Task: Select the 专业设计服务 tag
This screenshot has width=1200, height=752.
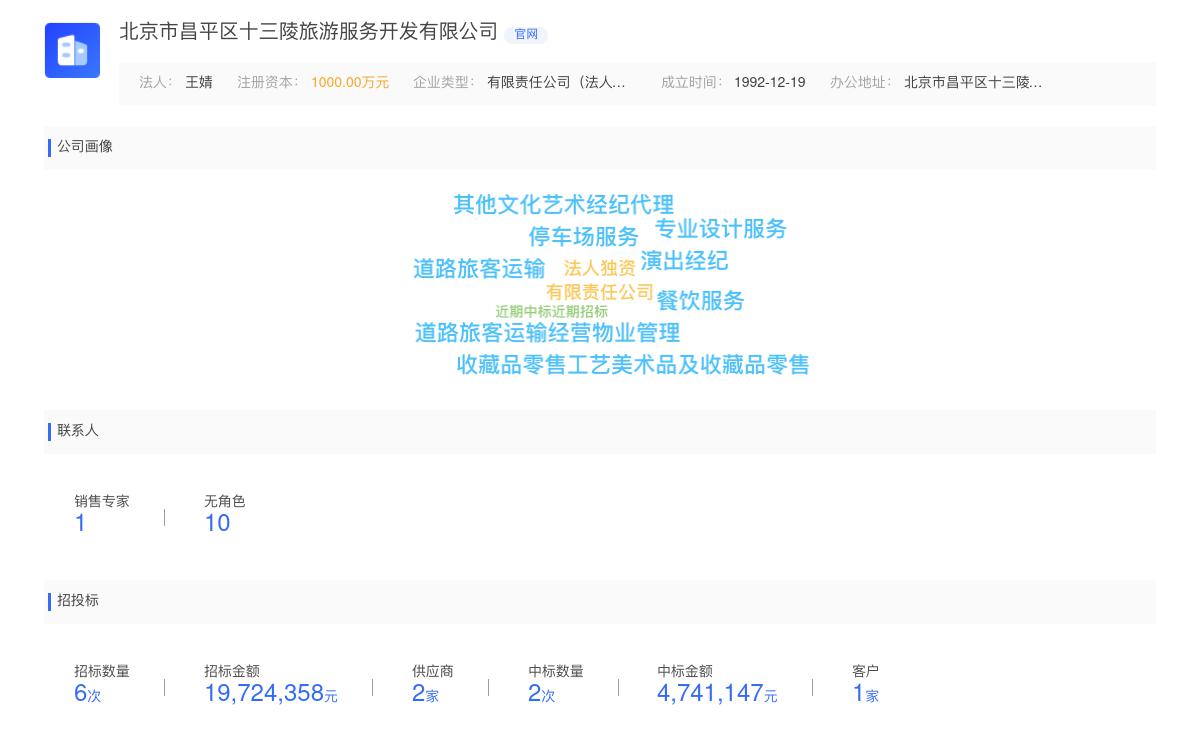Action: [x=720, y=229]
